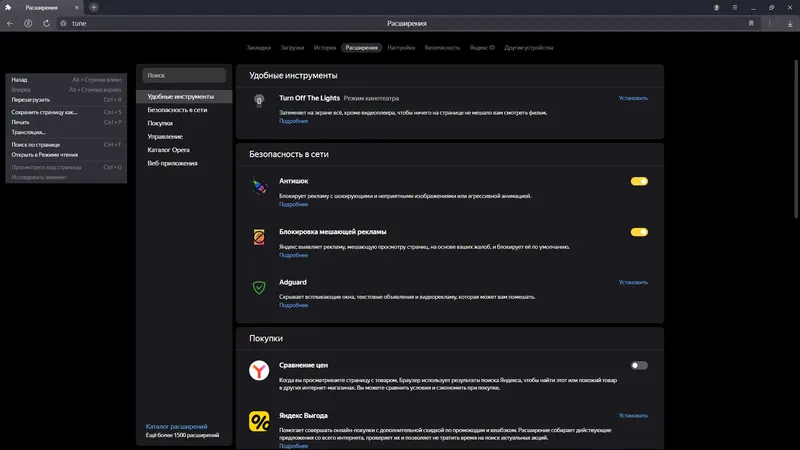Disable the Антишок toggle

[x=639, y=181]
